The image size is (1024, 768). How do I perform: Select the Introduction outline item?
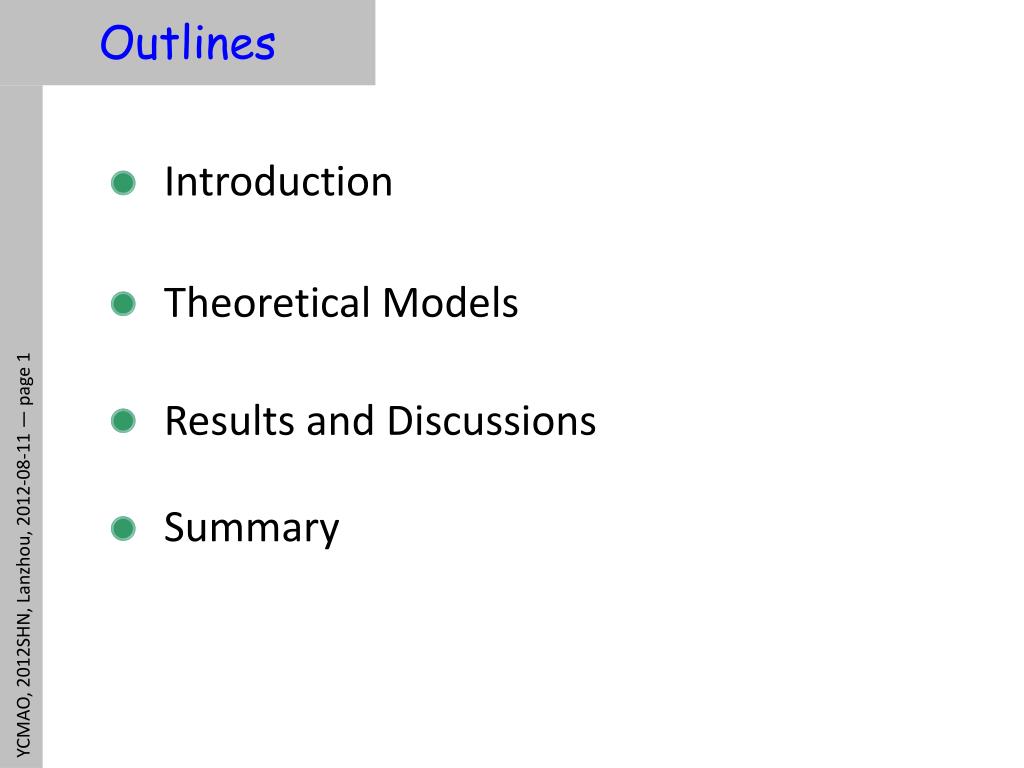[x=278, y=182]
